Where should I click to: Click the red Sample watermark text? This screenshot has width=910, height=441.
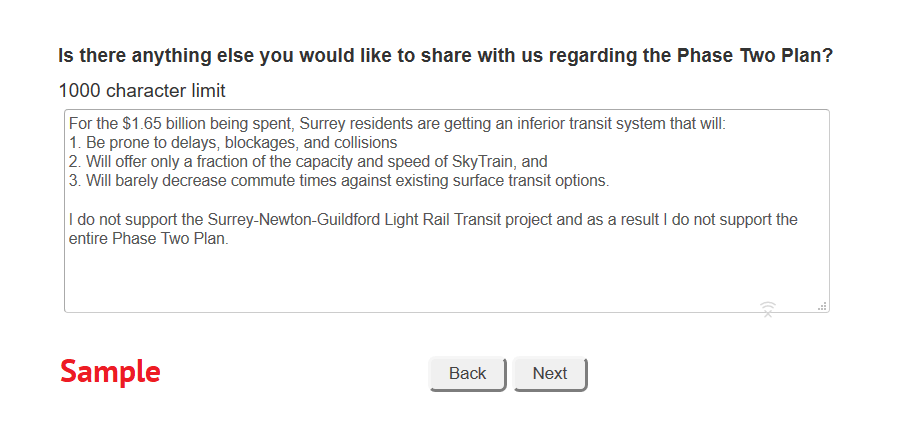tap(110, 372)
